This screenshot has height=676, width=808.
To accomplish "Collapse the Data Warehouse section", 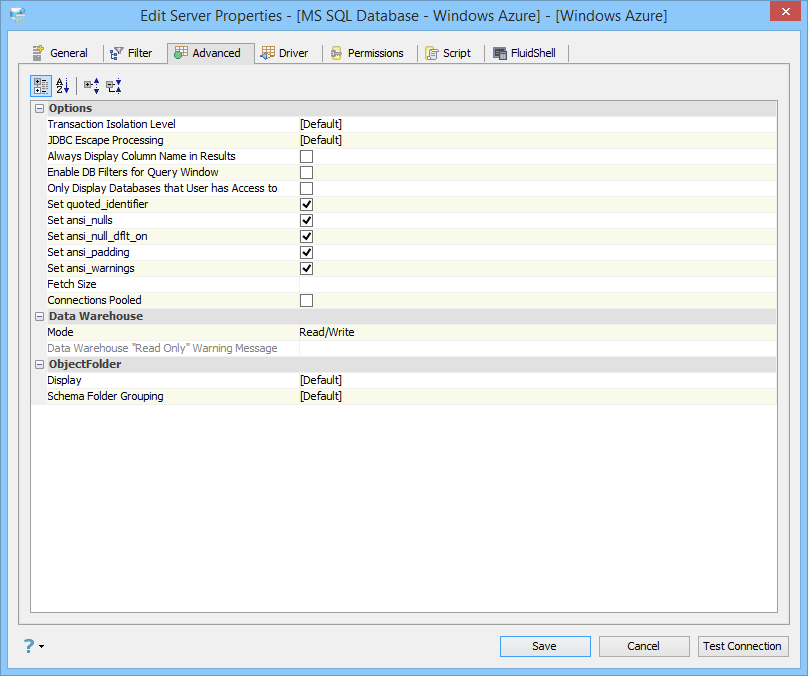I will coord(39,316).
